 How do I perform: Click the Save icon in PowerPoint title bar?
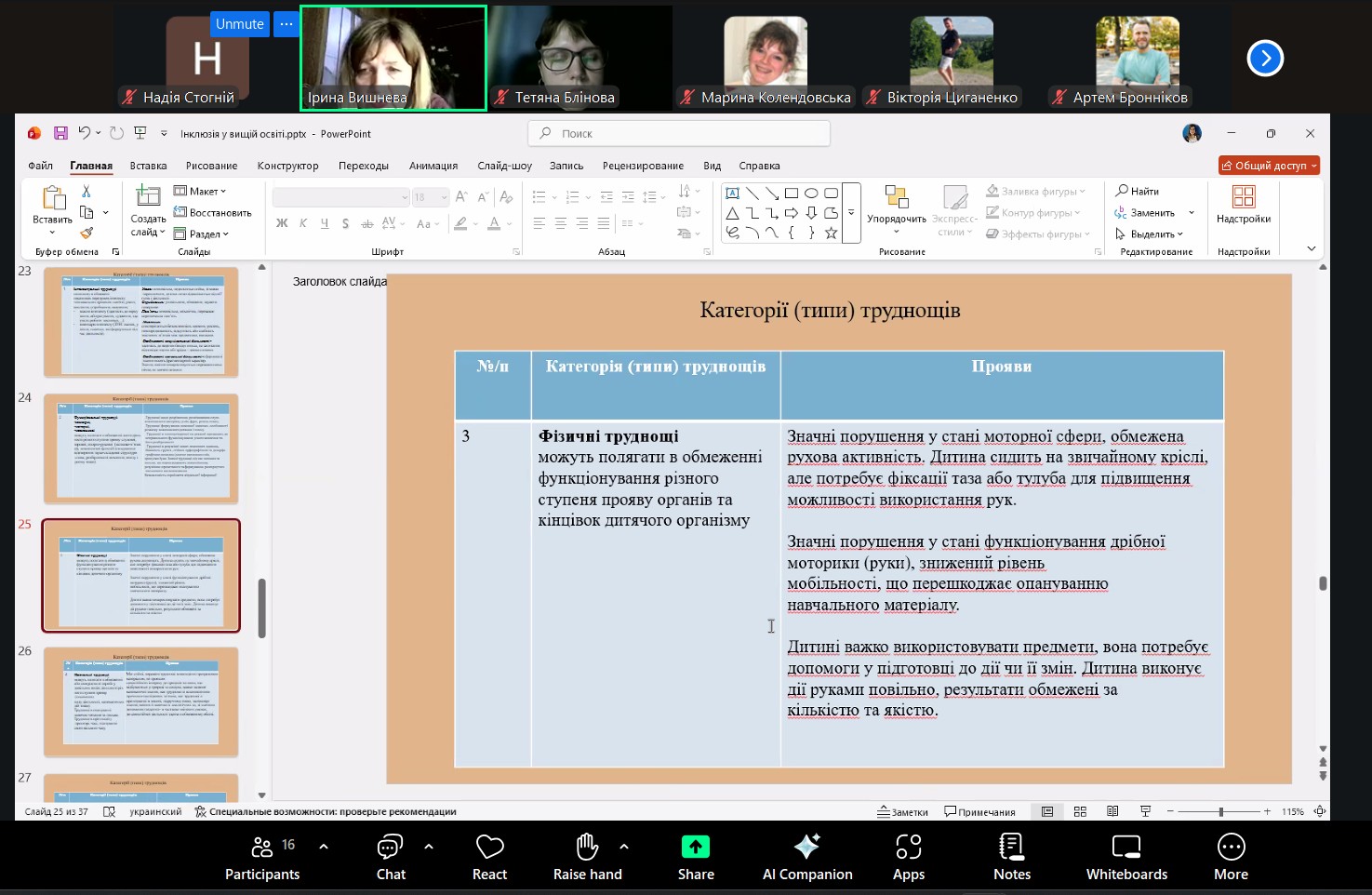click(60, 133)
